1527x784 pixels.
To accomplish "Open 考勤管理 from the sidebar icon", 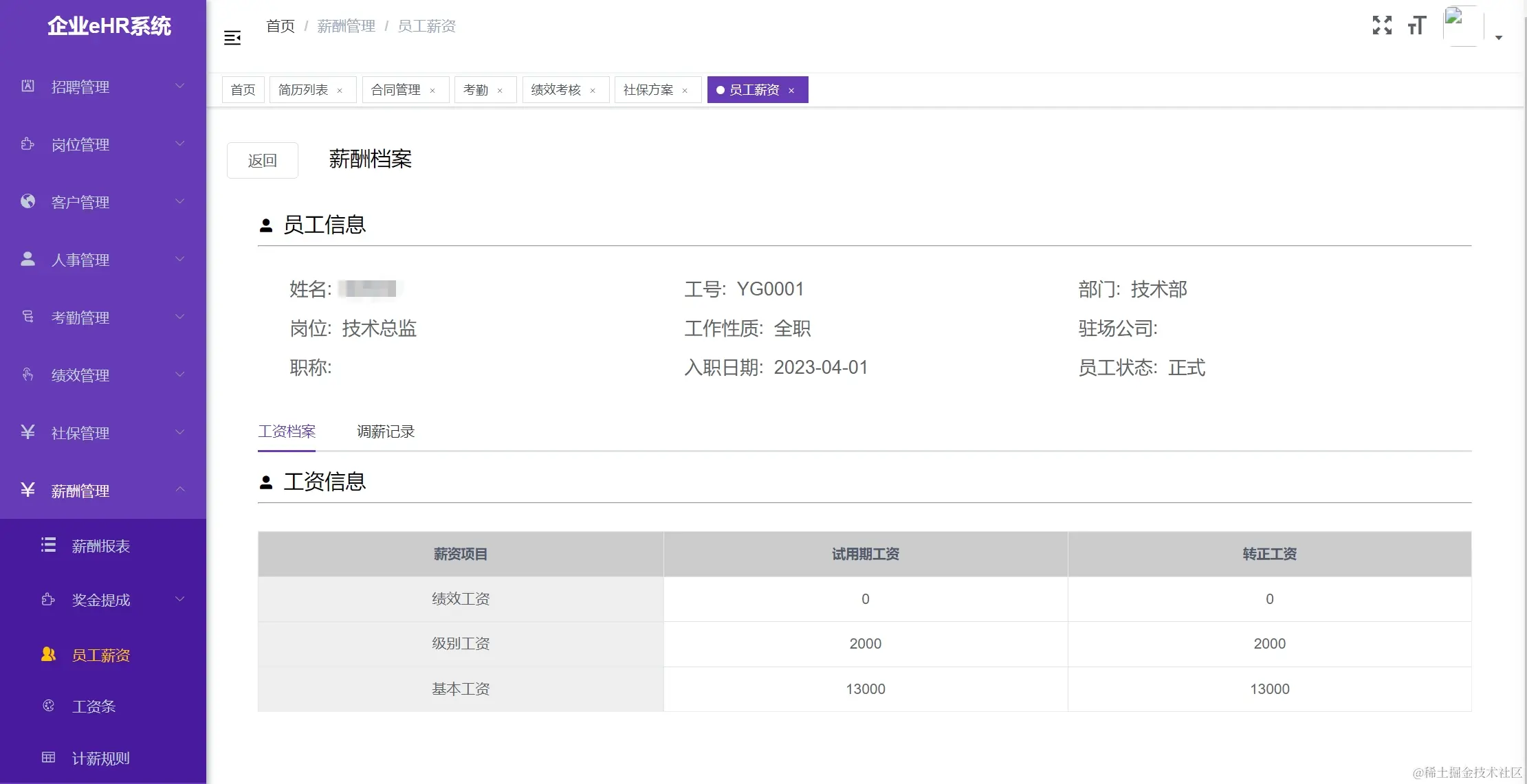I will coord(28,317).
